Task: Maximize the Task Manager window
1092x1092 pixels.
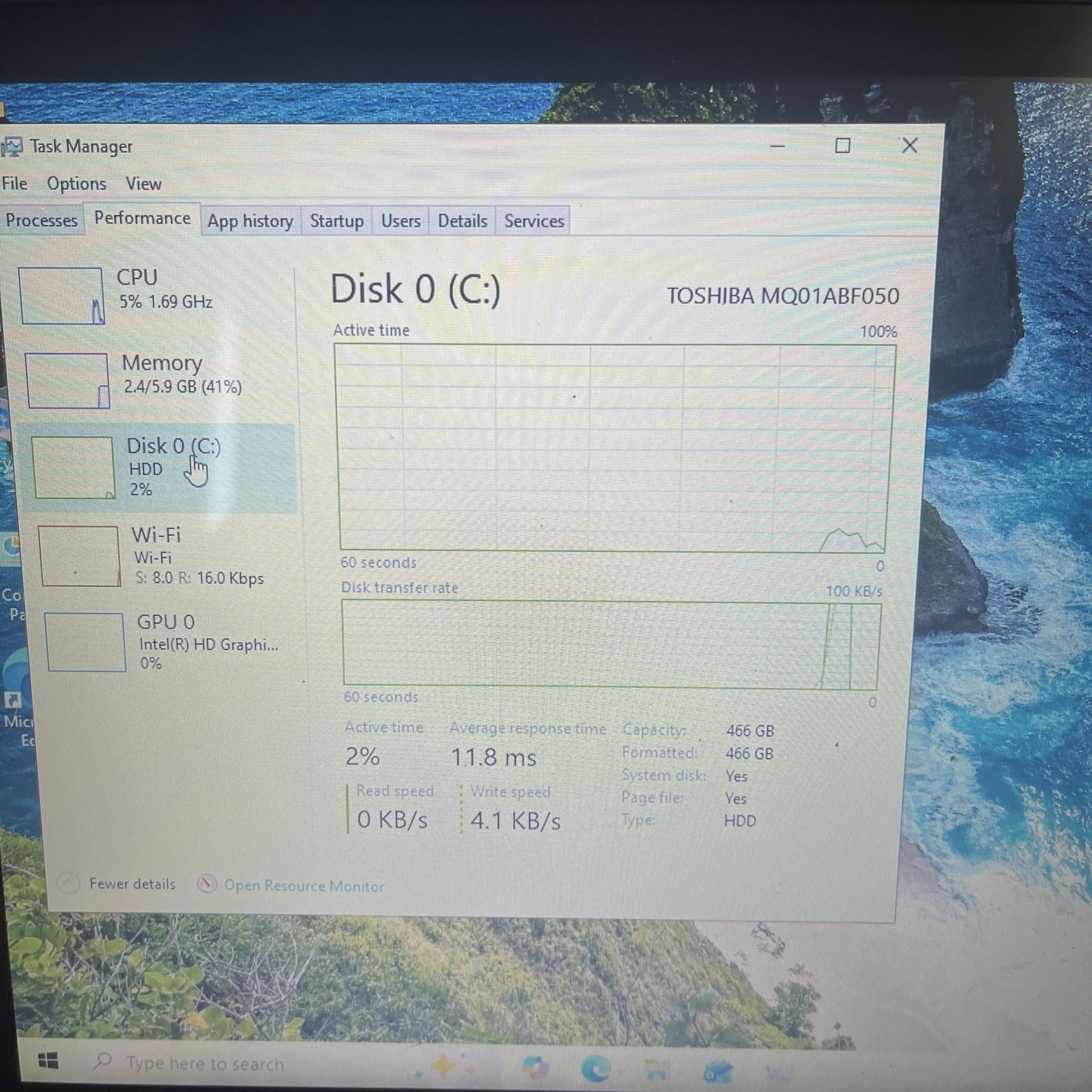Action: (843, 145)
